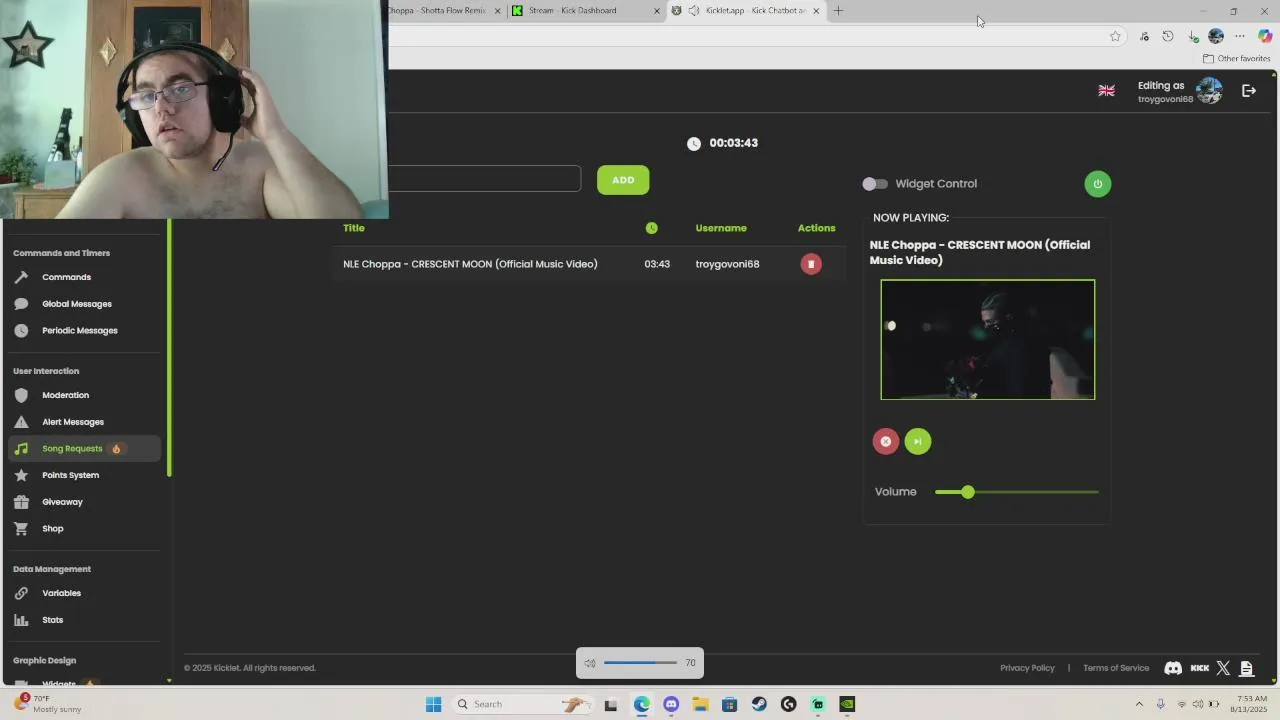The image size is (1280, 720).
Task: Open the documentation footer icon
Action: point(1246,668)
